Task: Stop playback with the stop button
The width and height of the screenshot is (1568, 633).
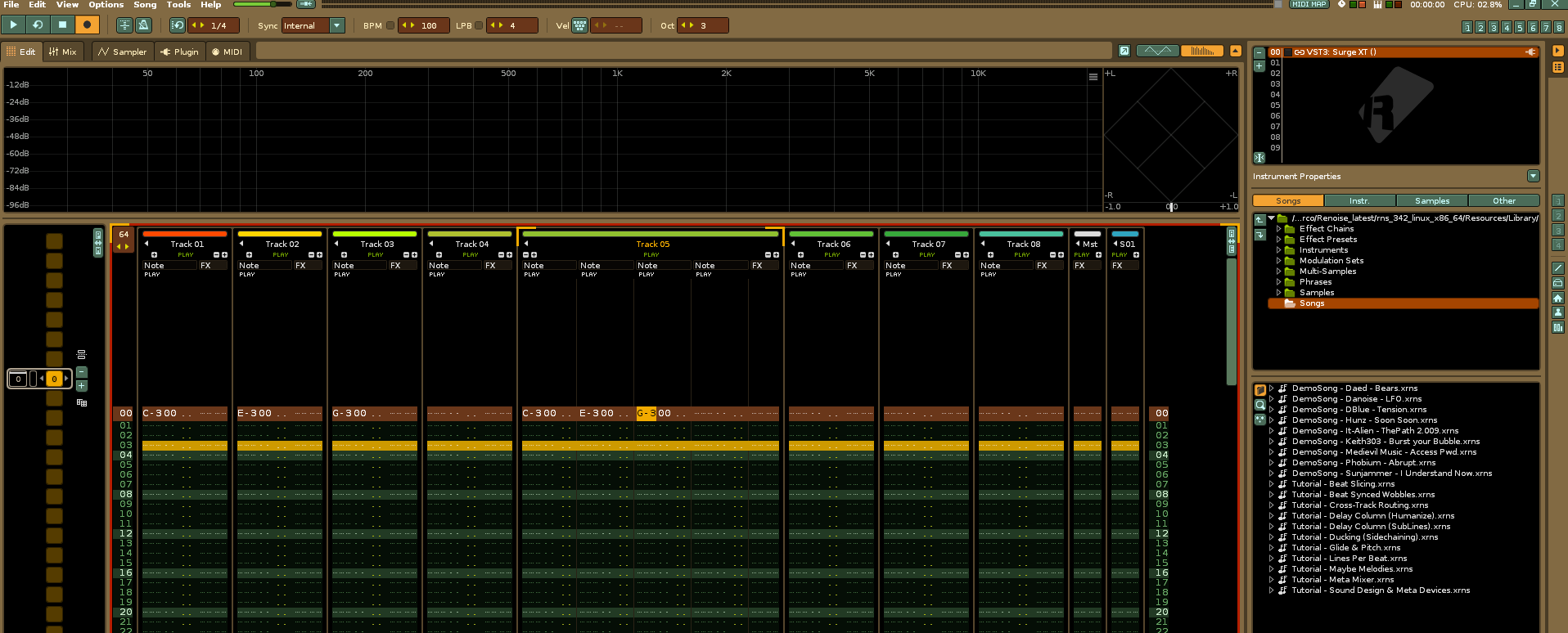Action: point(62,25)
